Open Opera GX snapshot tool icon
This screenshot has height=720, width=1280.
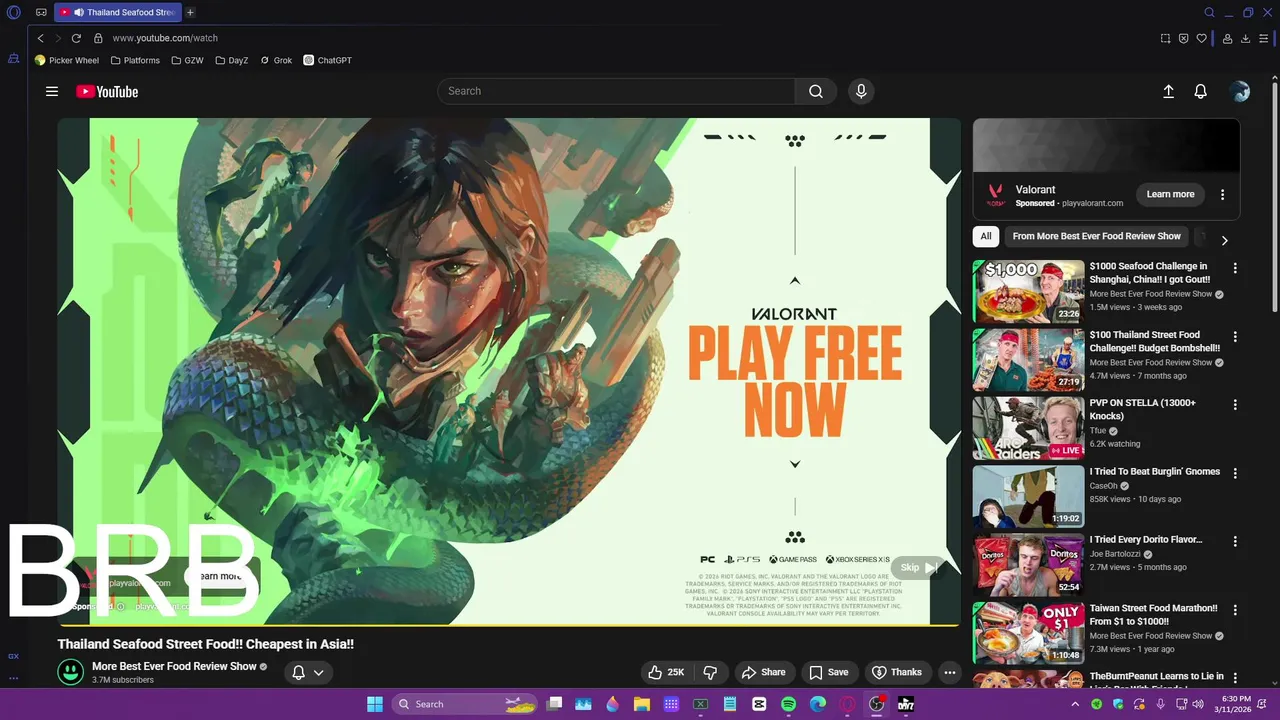[x=1165, y=38]
